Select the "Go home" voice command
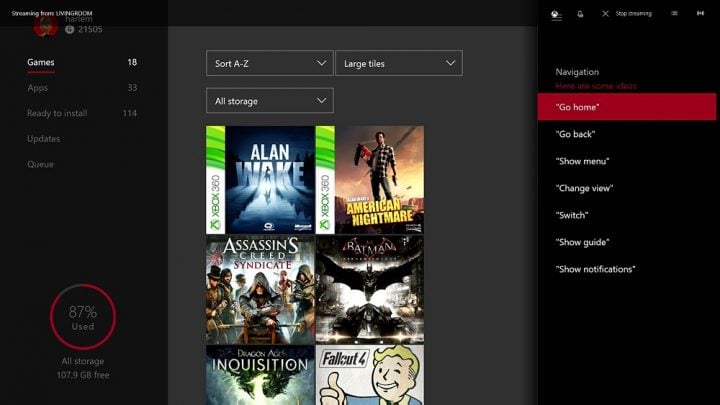The image size is (720, 405). 626,107
